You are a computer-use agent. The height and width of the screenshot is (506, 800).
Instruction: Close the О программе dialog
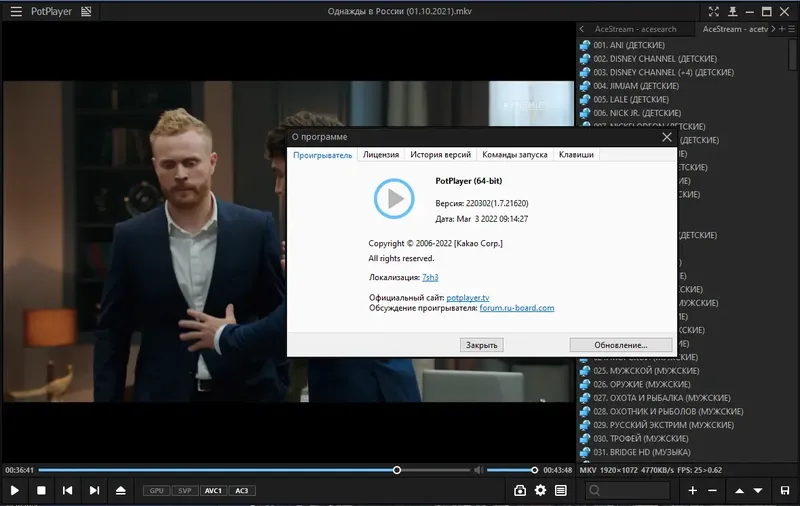tap(666, 137)
